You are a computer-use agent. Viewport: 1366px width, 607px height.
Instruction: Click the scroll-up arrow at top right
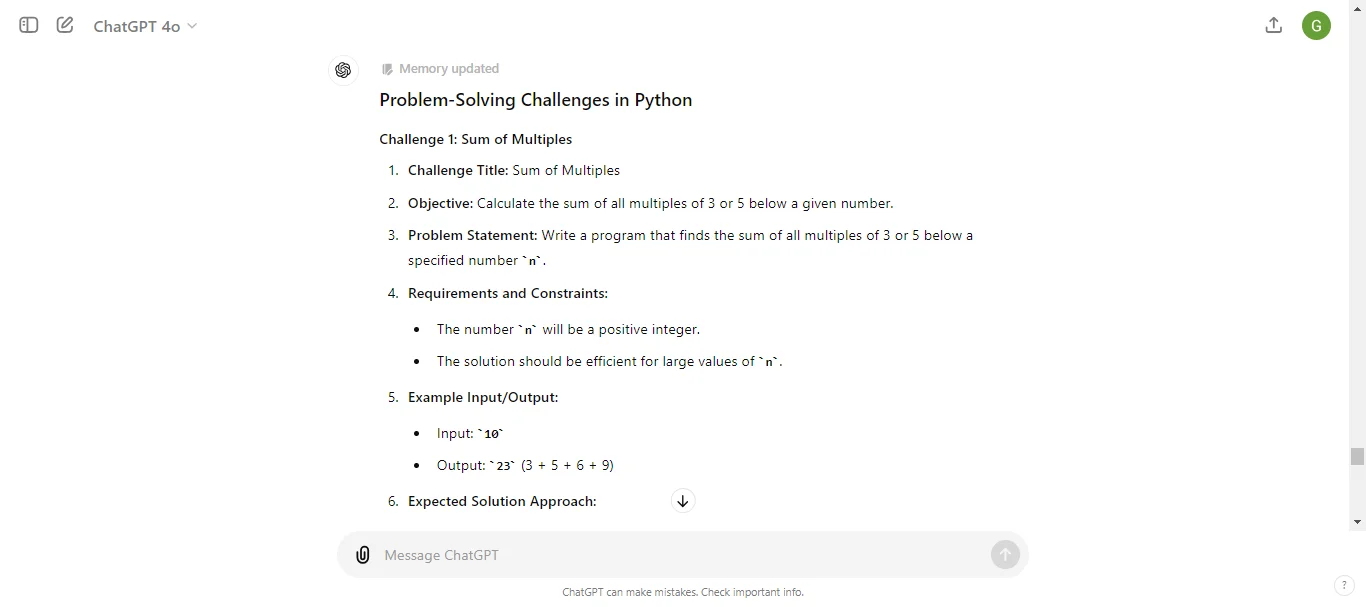click(x=1358, y=8)
